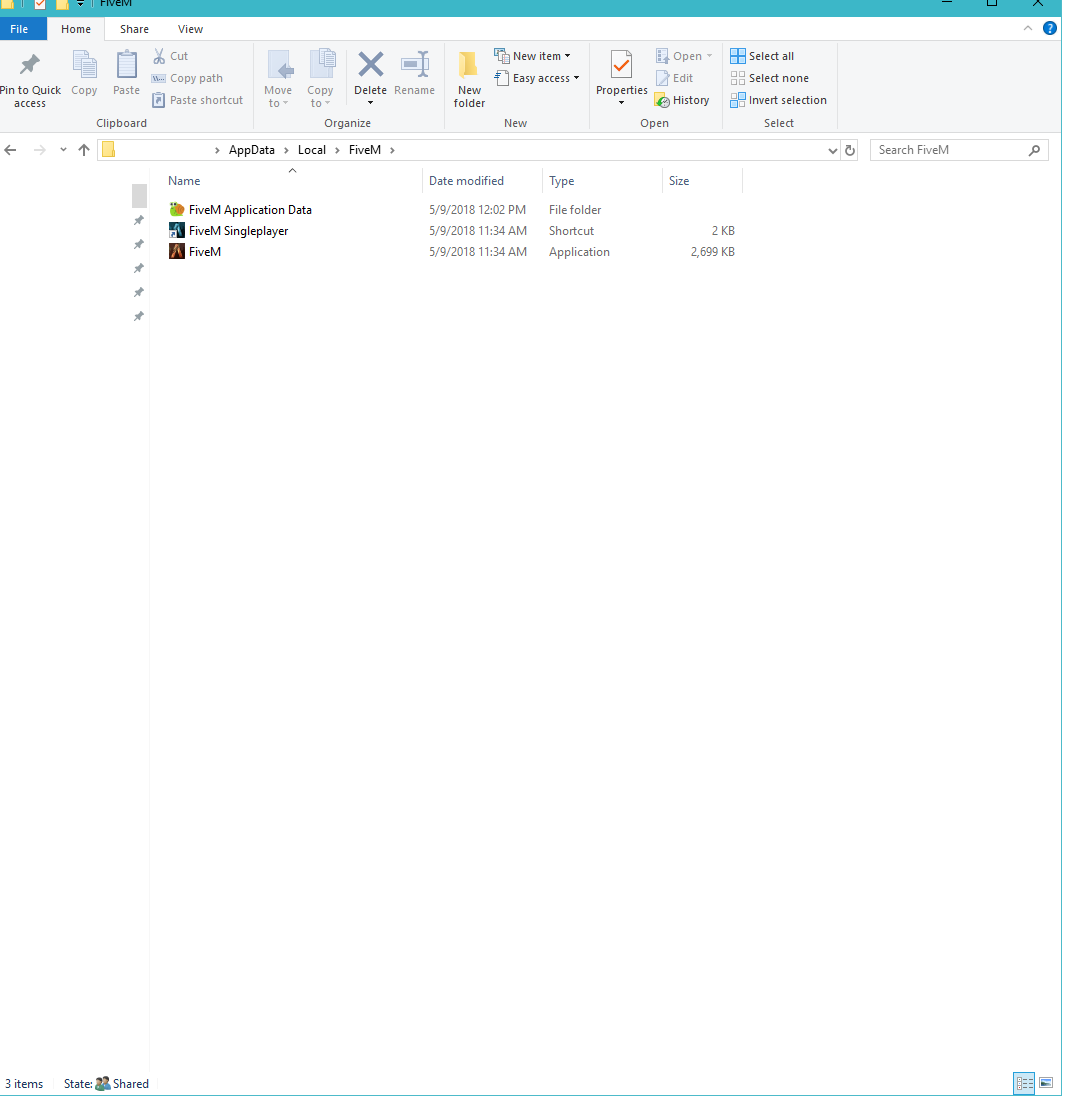Image resolution: width=1069 pixels, height=1097 pixels.
Task: Click the Rename icon
Action: 415,64
